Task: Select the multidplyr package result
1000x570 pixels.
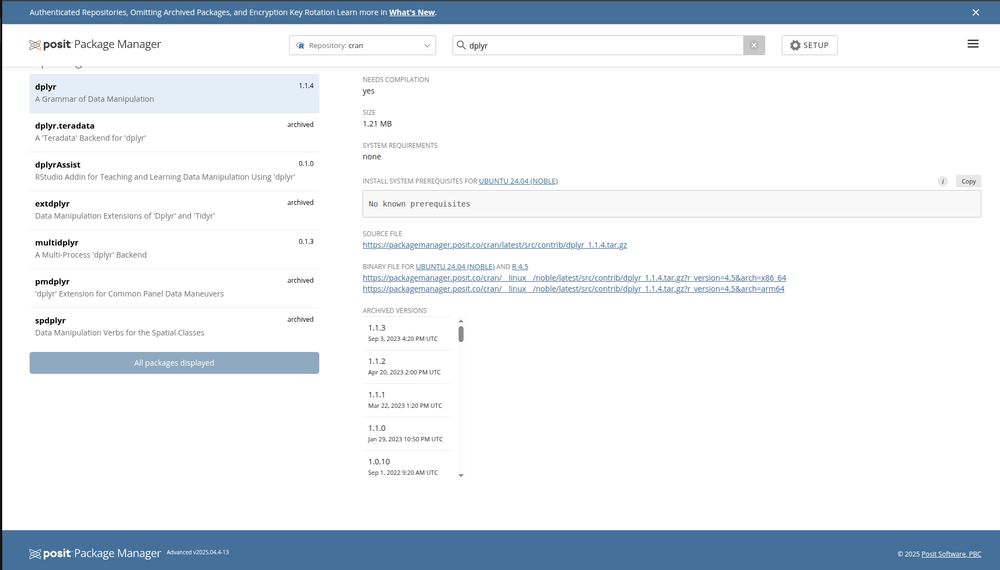Action: pyautogui.click(x=174, y=249)
